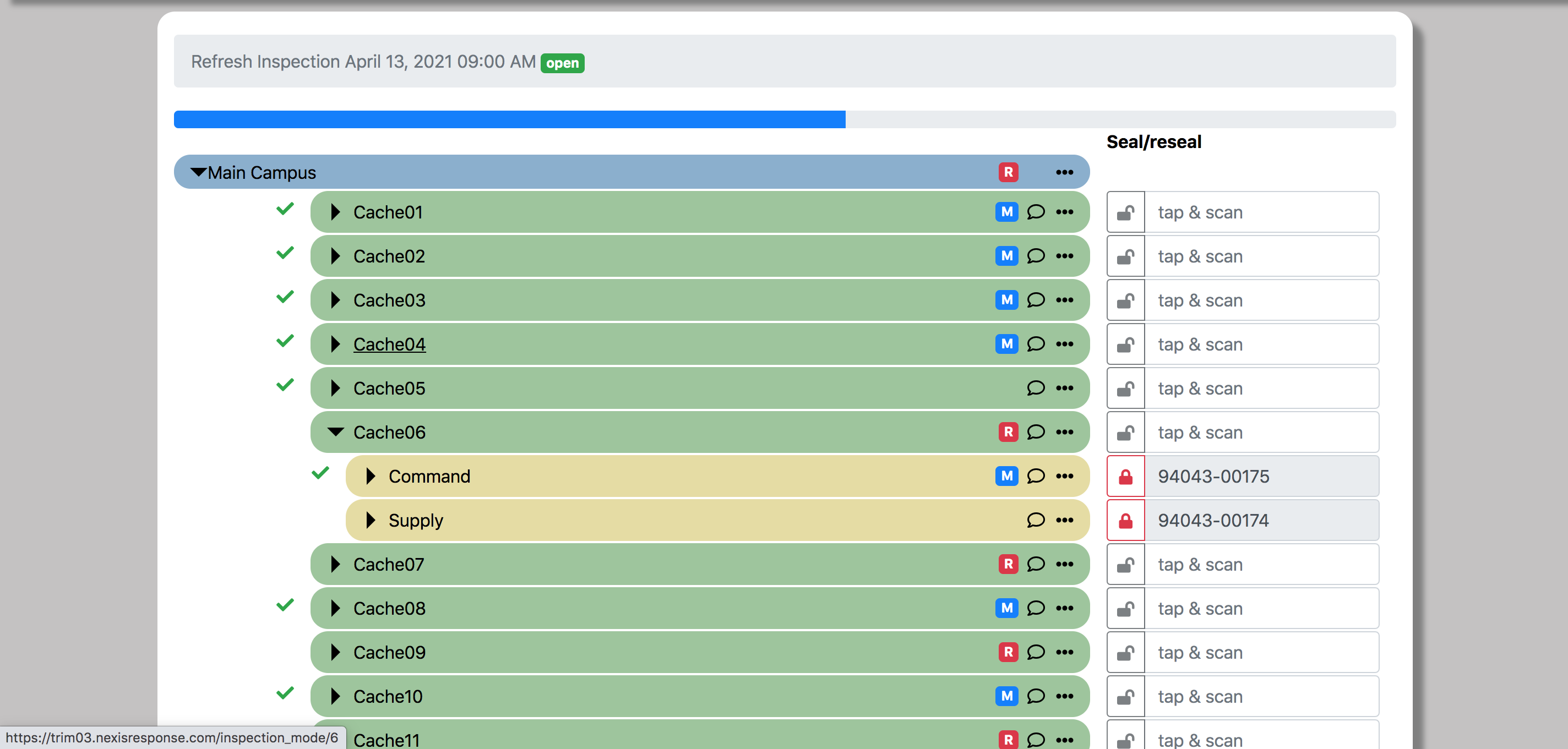Collapse the Main Campus tree node
This screenshot has height=749, width=1568.
tap(198, 172)
